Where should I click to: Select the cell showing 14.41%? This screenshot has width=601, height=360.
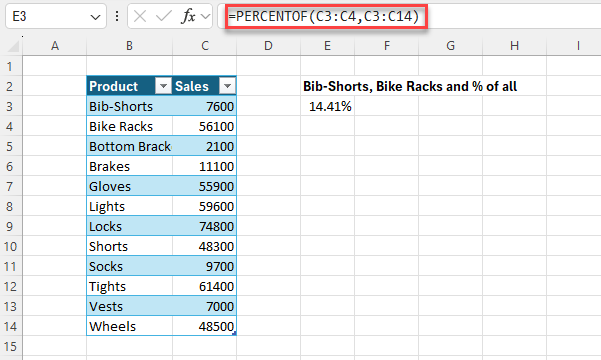[x=328, y=107]
